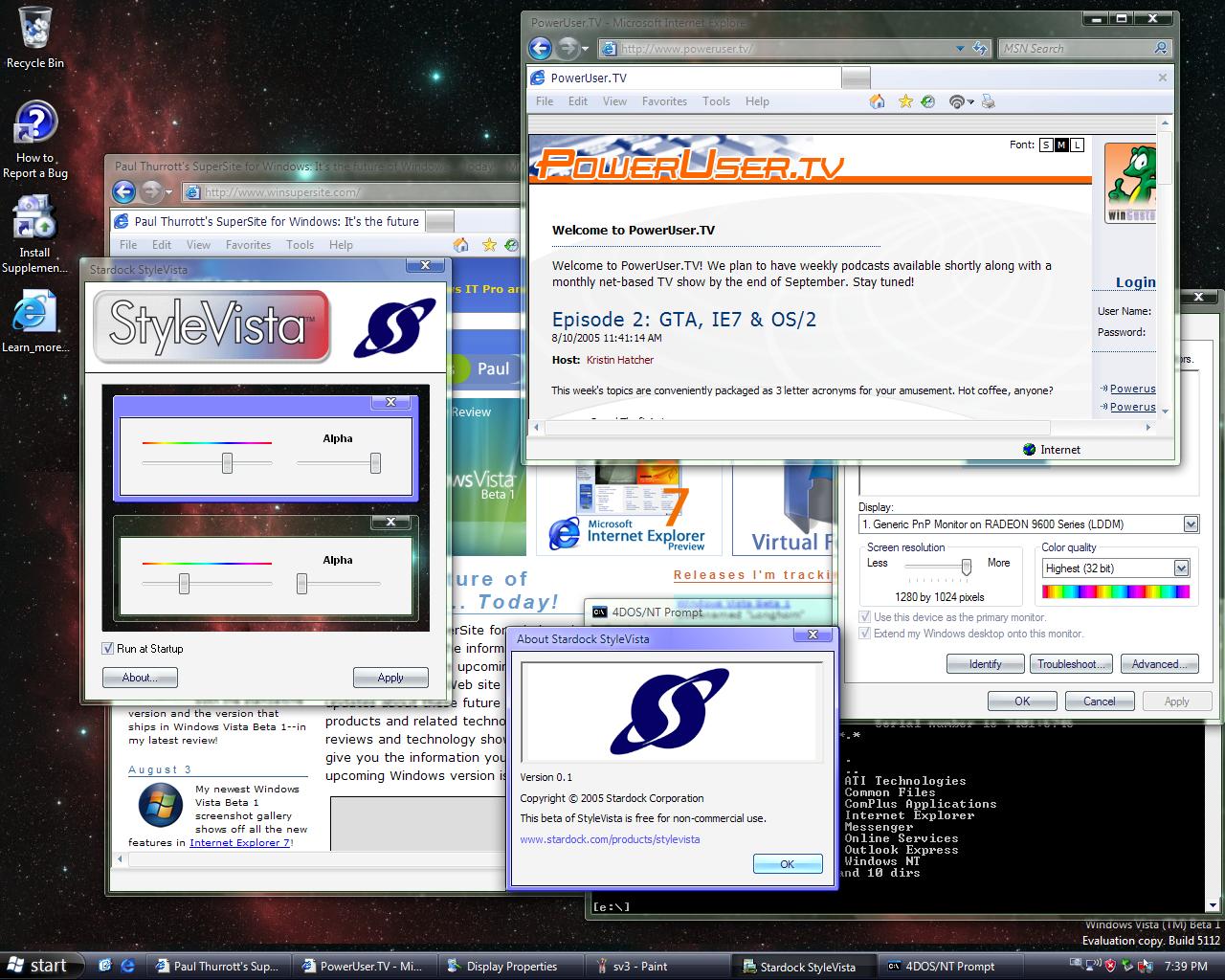Click OK in About Stardock StyleVista dialog

click(788, 864)
